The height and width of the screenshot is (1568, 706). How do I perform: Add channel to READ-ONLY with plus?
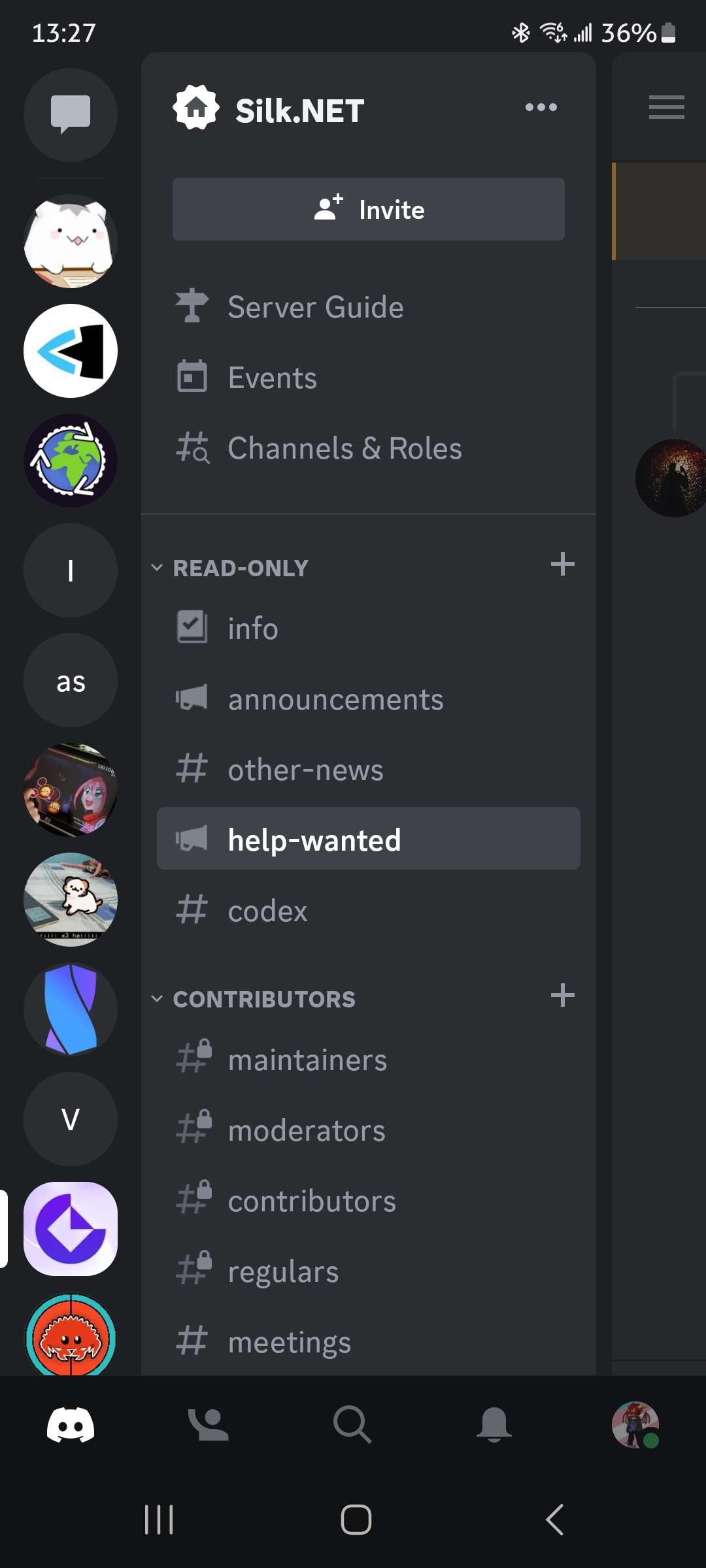pyautogui.click(x=562, y=564)
